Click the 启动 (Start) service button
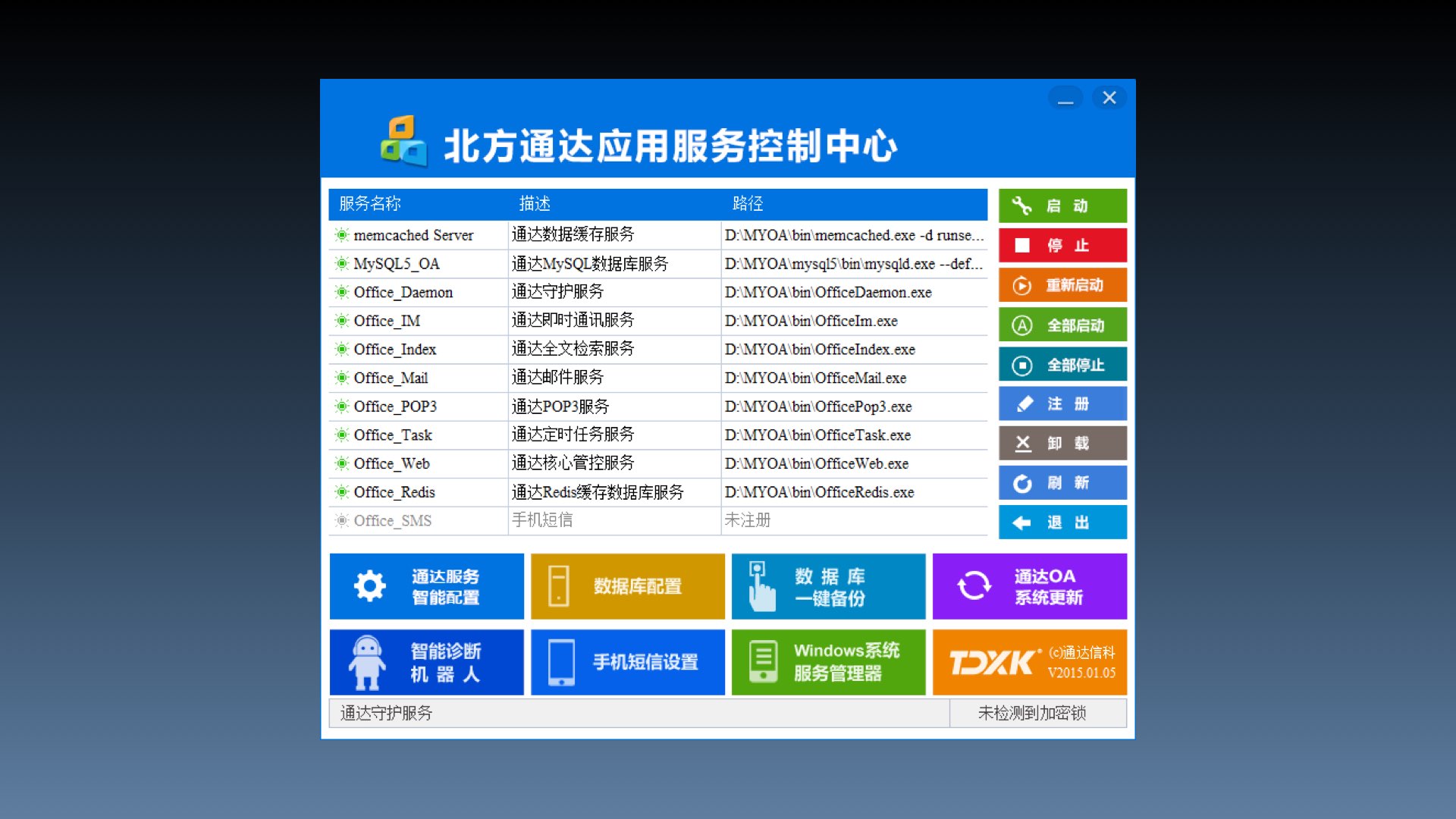This screenshot has width=1456, height=819. click(1062, 206)
